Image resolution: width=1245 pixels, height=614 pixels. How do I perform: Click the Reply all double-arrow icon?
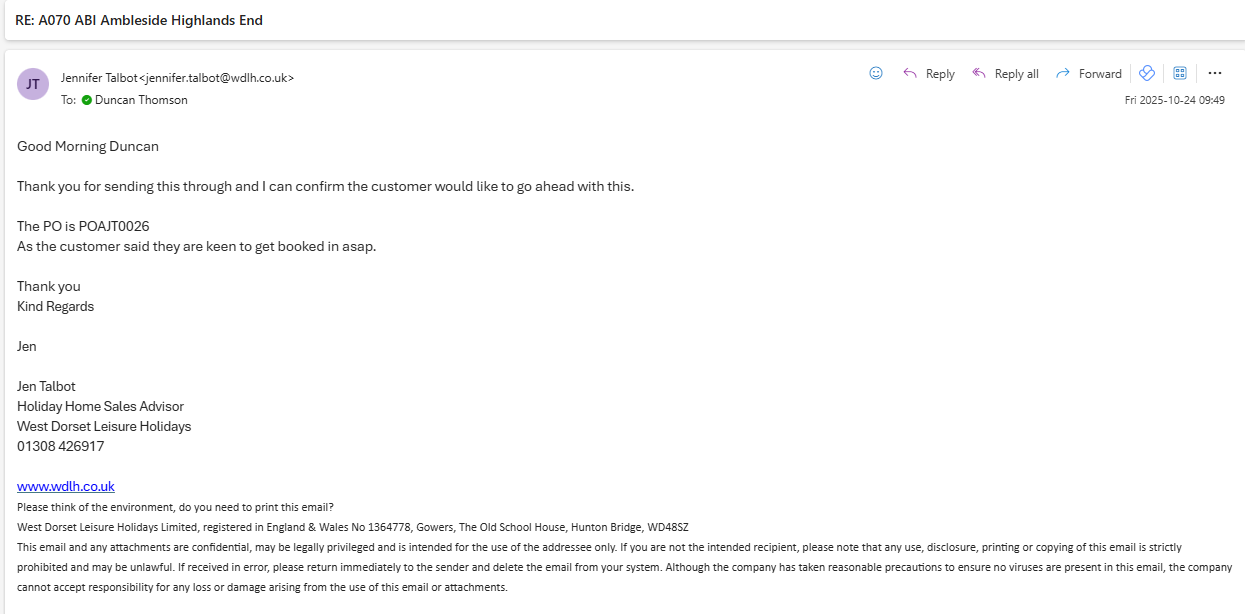(x=979, y=73)
